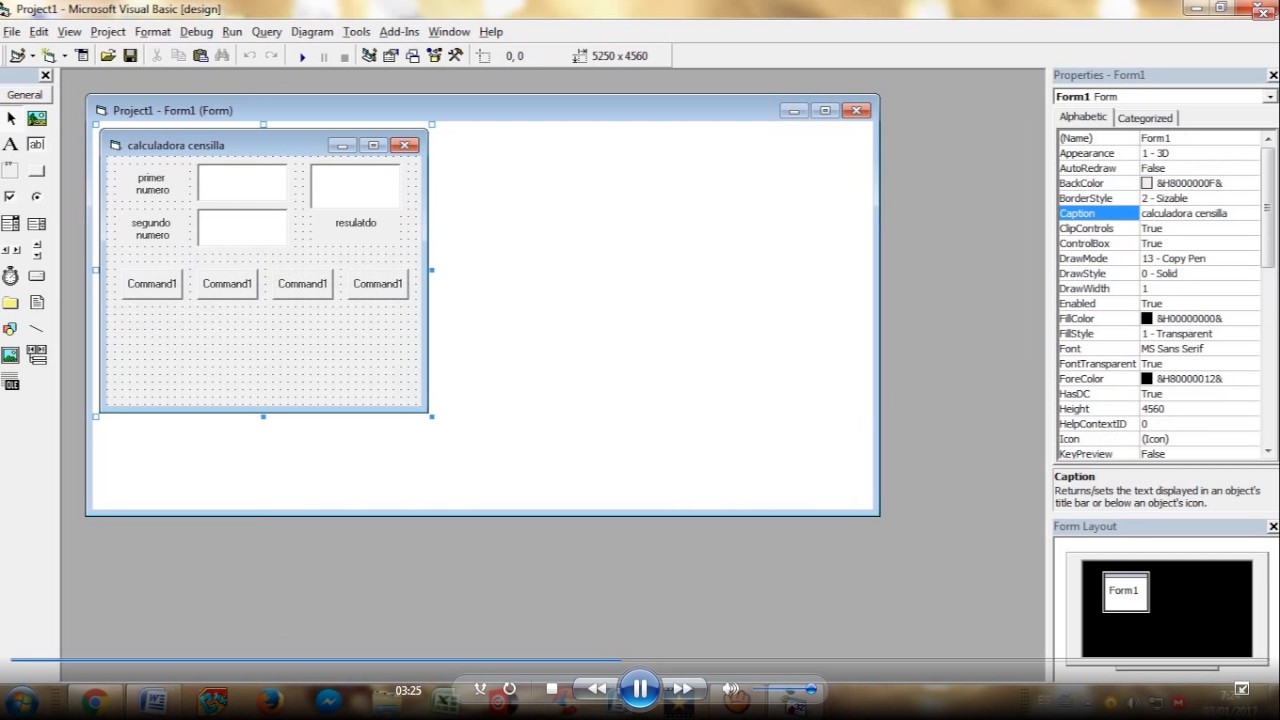Select the ComboBox control tool
The height and width of the screenshot is (720, 1280).
[11, 223]
